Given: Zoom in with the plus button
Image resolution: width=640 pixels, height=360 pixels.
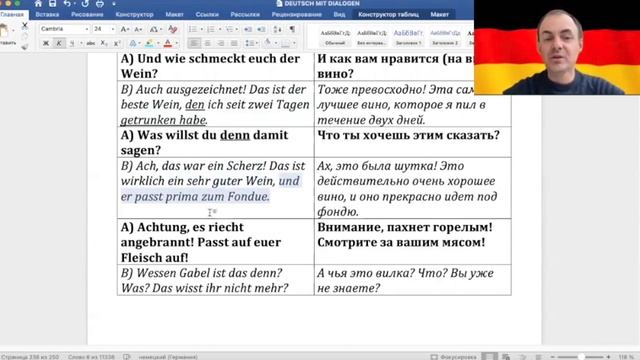Looking at the screenshot, I should coord(608,357).
